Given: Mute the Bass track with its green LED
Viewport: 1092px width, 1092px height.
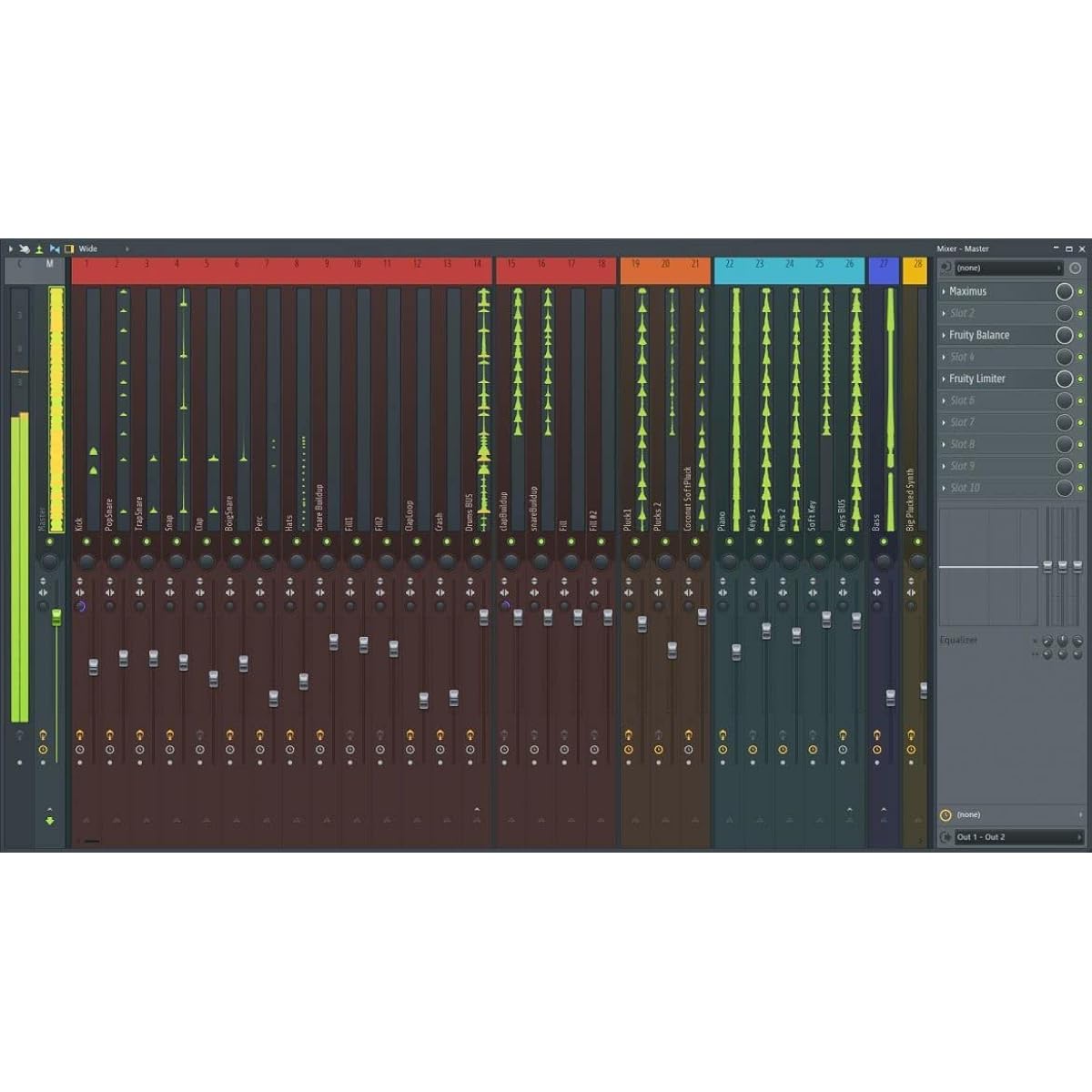Looking at the screenshot, I should (x=883, y=541).
